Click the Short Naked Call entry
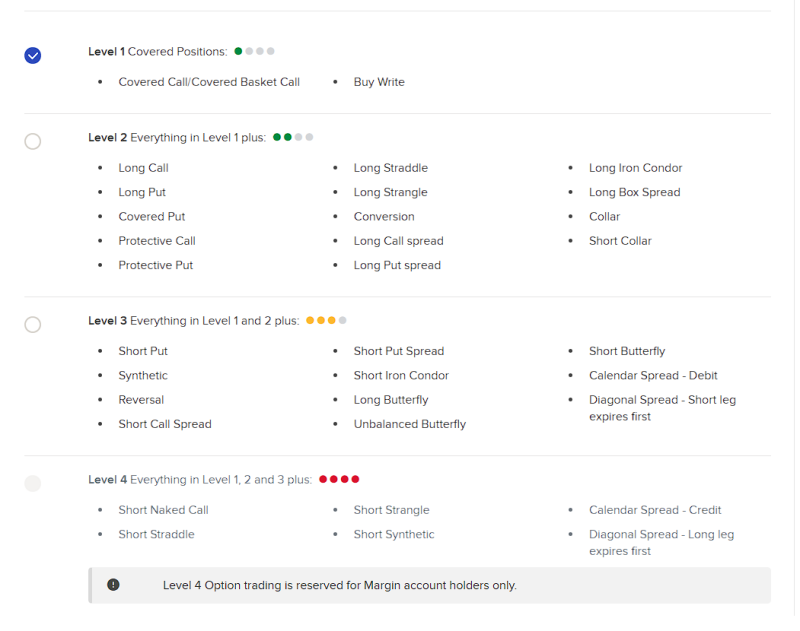Image resolution: width=800 pixels, height=631 pixels. pos(163,510)
